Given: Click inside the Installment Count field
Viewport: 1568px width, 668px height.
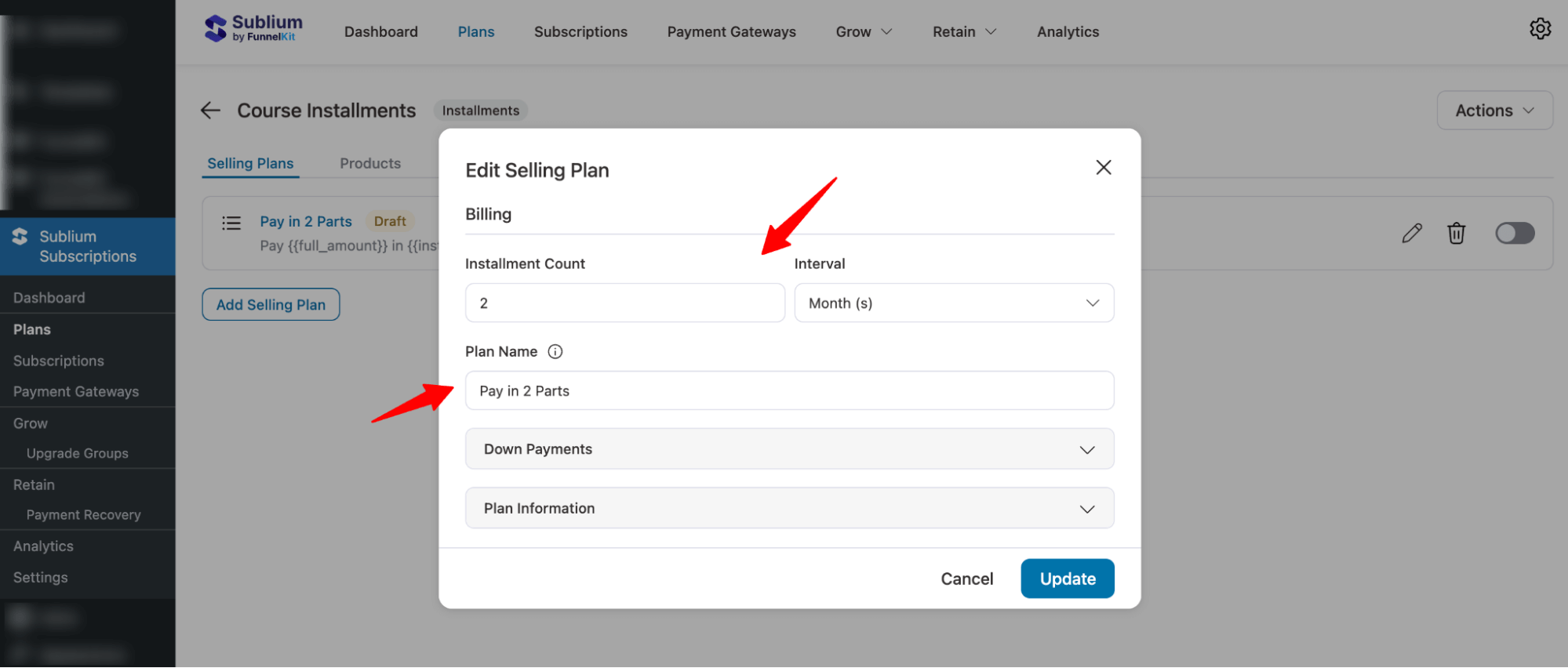Looking at the screenshot, I should (x=624, y=303).
